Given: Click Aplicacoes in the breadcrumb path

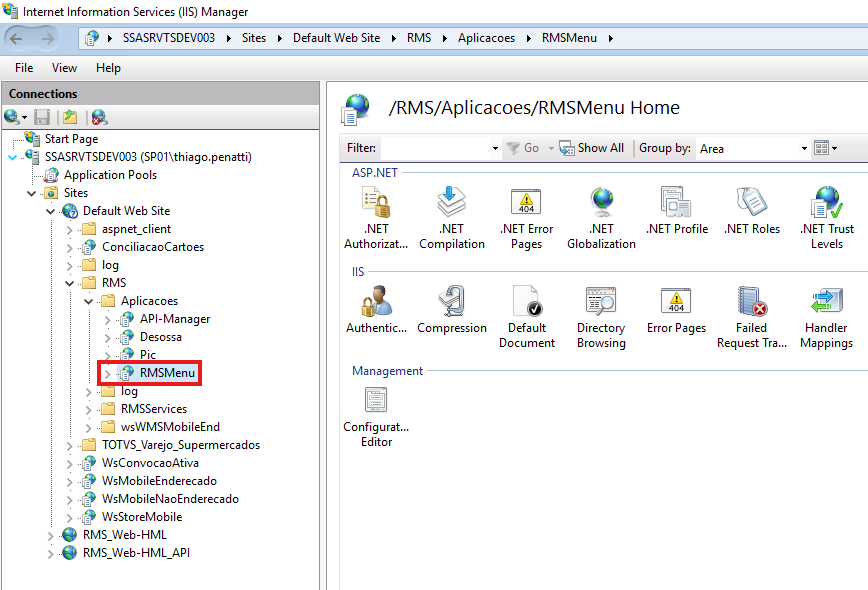Looking at the screenshot, I should point(486,38).
